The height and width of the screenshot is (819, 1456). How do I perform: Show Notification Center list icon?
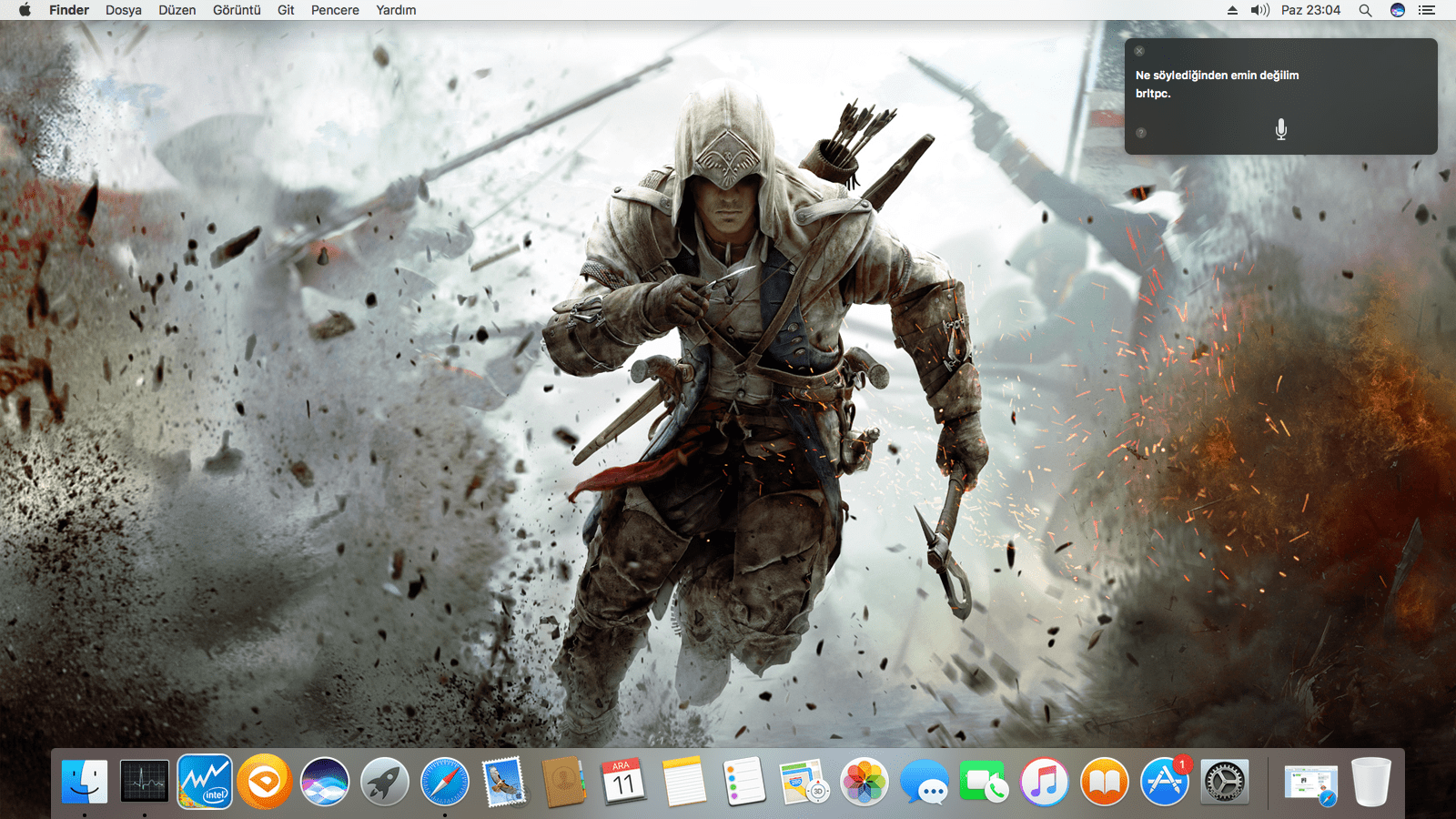coord(1426,10)
